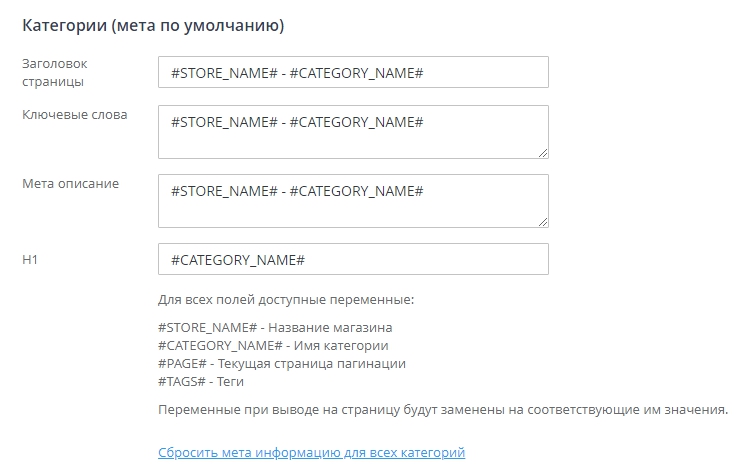Click the #PAGE# - Текущая страница пагинации line

coord(282,363)
